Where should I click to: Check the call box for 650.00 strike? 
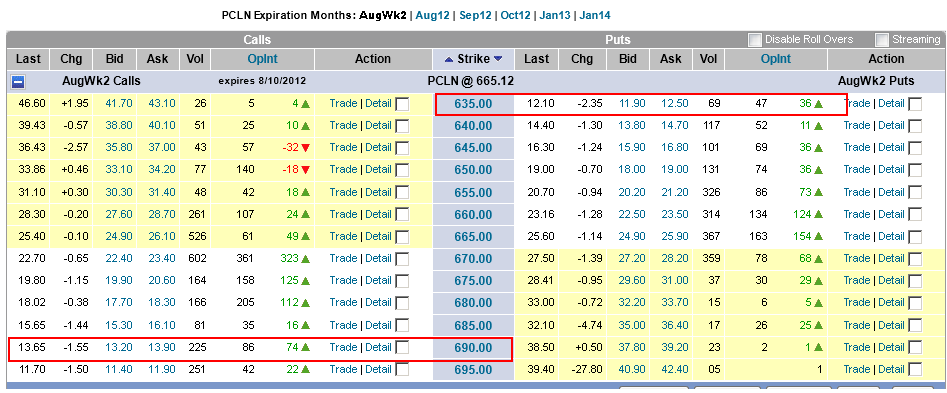pos(402,170)
